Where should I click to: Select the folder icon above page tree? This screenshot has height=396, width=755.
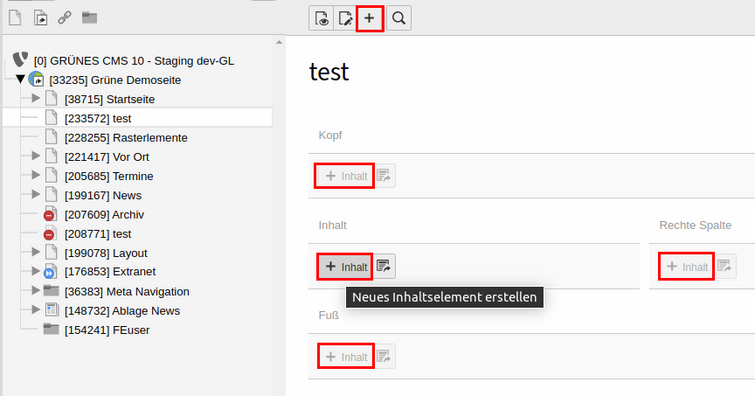coord(89,18)
